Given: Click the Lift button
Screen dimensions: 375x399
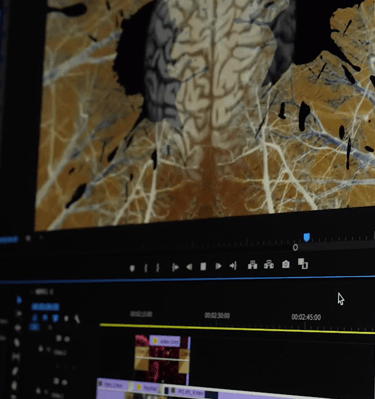Looking at the screenshot, I should pos(252,265).
